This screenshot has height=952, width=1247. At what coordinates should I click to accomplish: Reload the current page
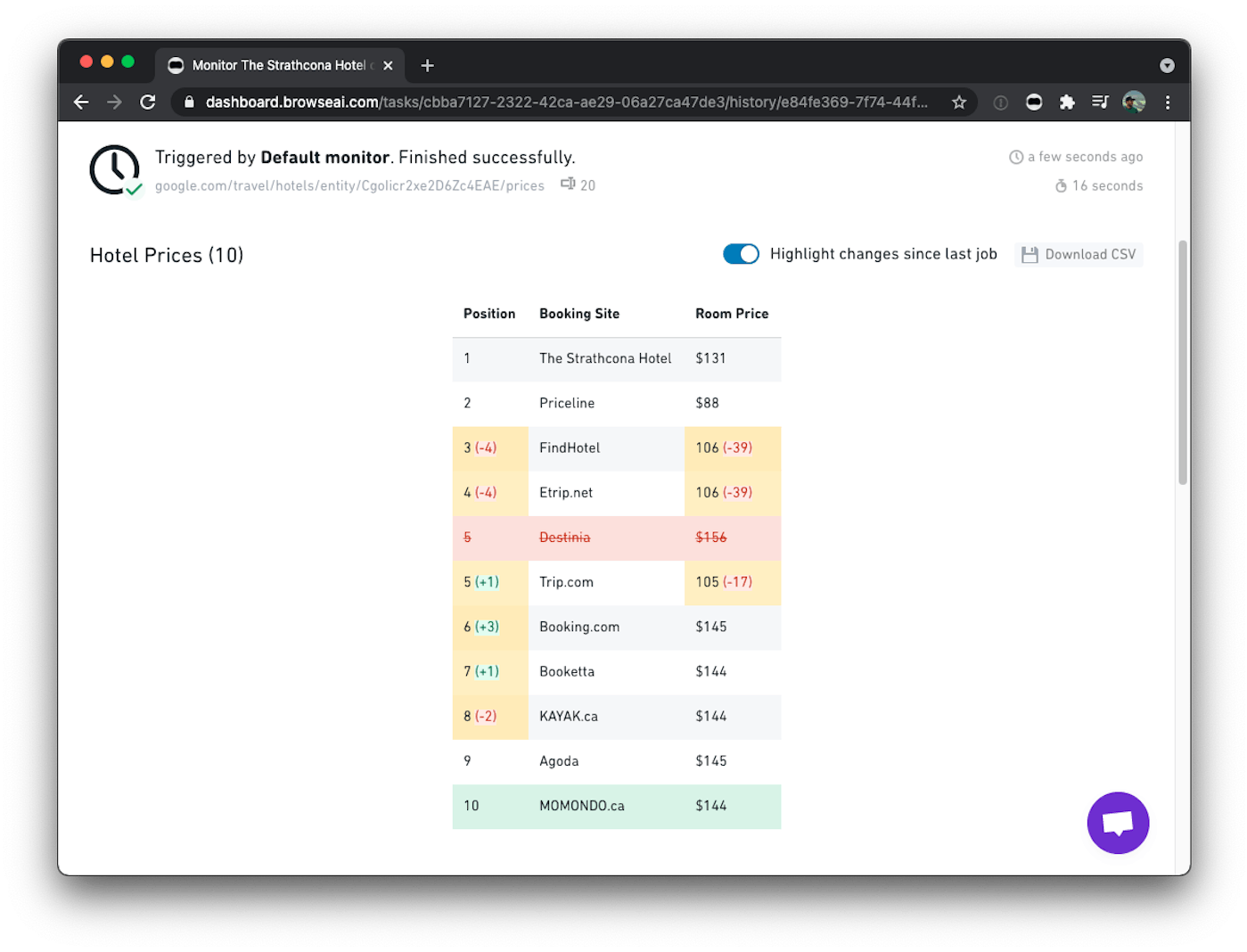pos(148,103)
